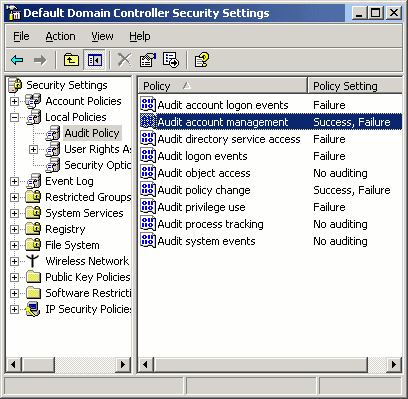Expand the Restricted Groups node
Image resolution: width=408 pixels, height=399 pixels.
tap(14, 197)
